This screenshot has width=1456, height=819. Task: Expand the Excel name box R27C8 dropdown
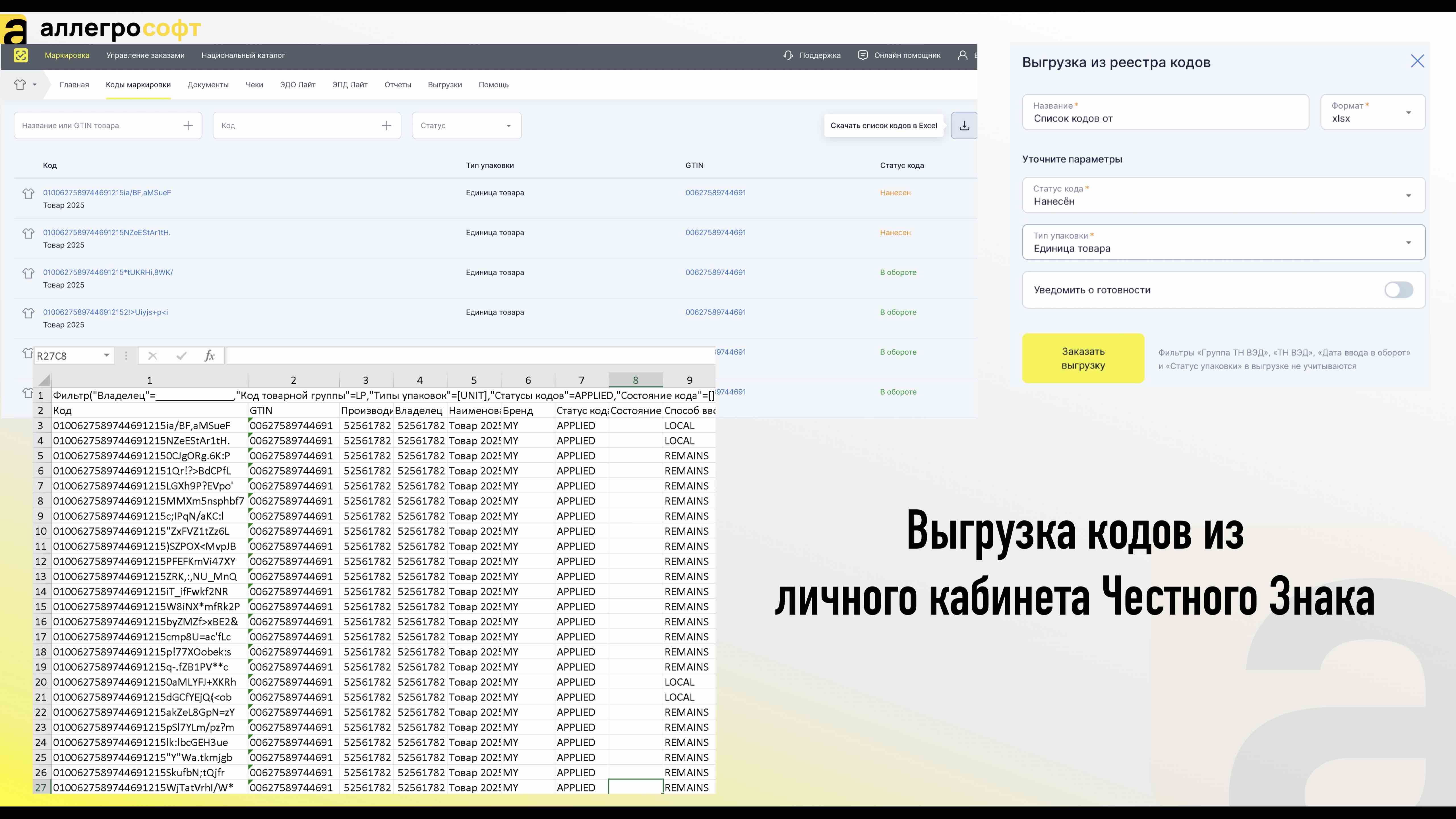tap(106, 355)
